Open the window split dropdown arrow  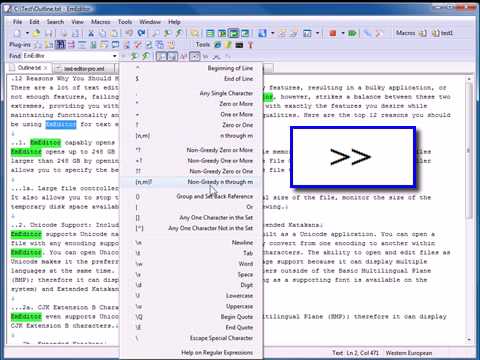pyautogui.click(x=317, y=33)
